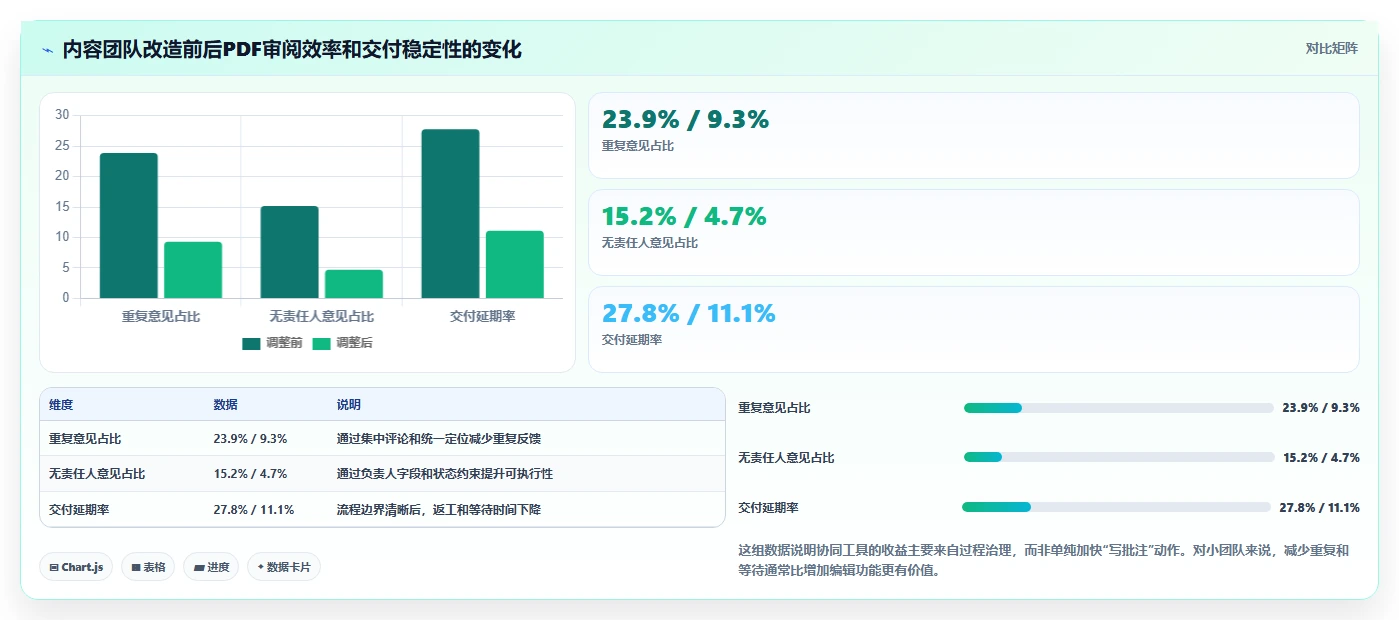Click the 调整后 bar for 无责任人意见占比
Screen dimensions: 1399x620
pyautogui.click(x=353, y=284)
